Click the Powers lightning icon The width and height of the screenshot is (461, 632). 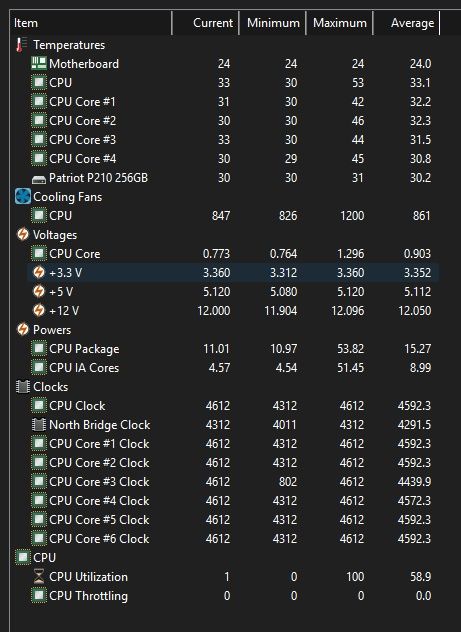pyautogui.click(x=23, y=329)
